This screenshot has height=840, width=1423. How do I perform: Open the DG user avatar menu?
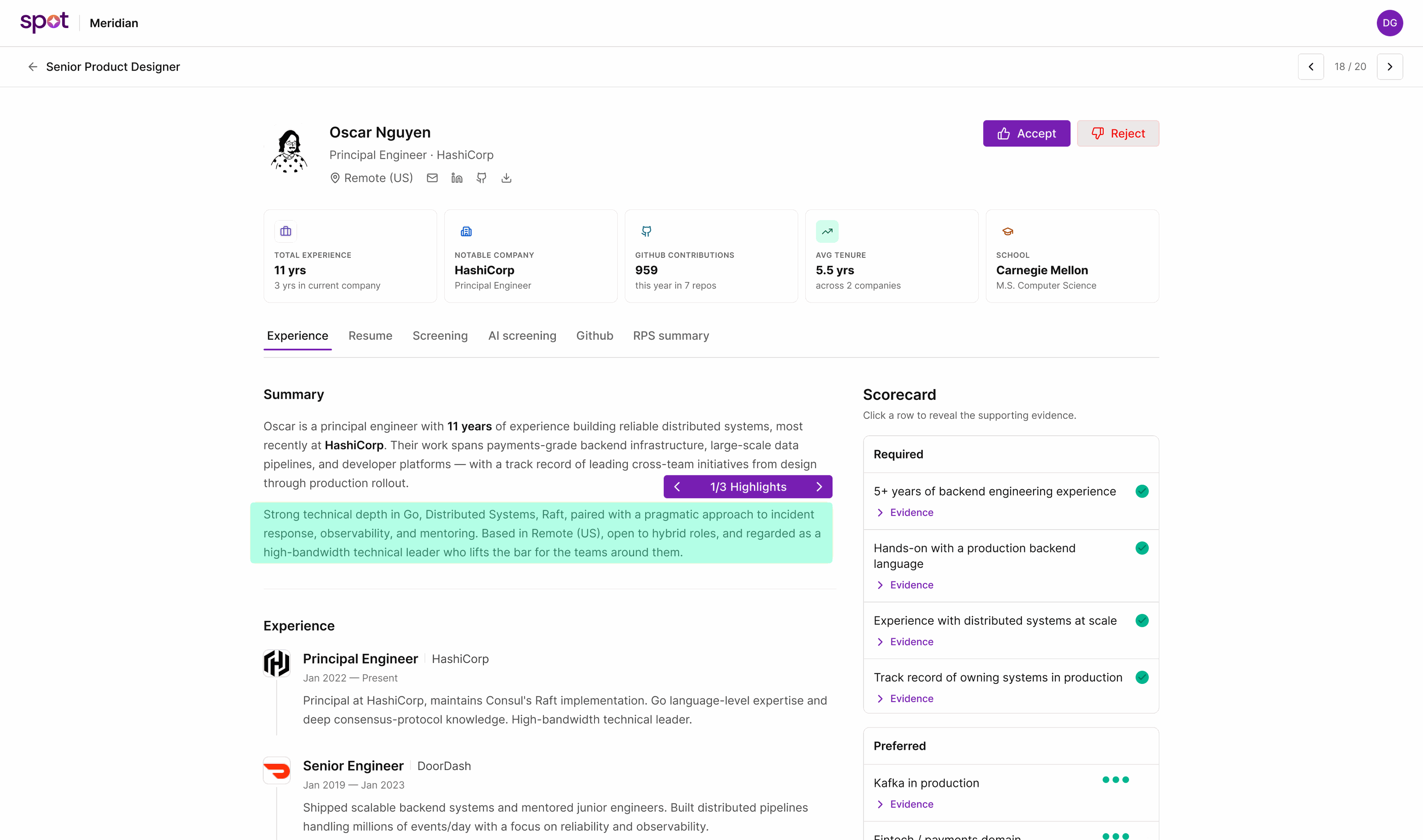tap(1390, 23)
